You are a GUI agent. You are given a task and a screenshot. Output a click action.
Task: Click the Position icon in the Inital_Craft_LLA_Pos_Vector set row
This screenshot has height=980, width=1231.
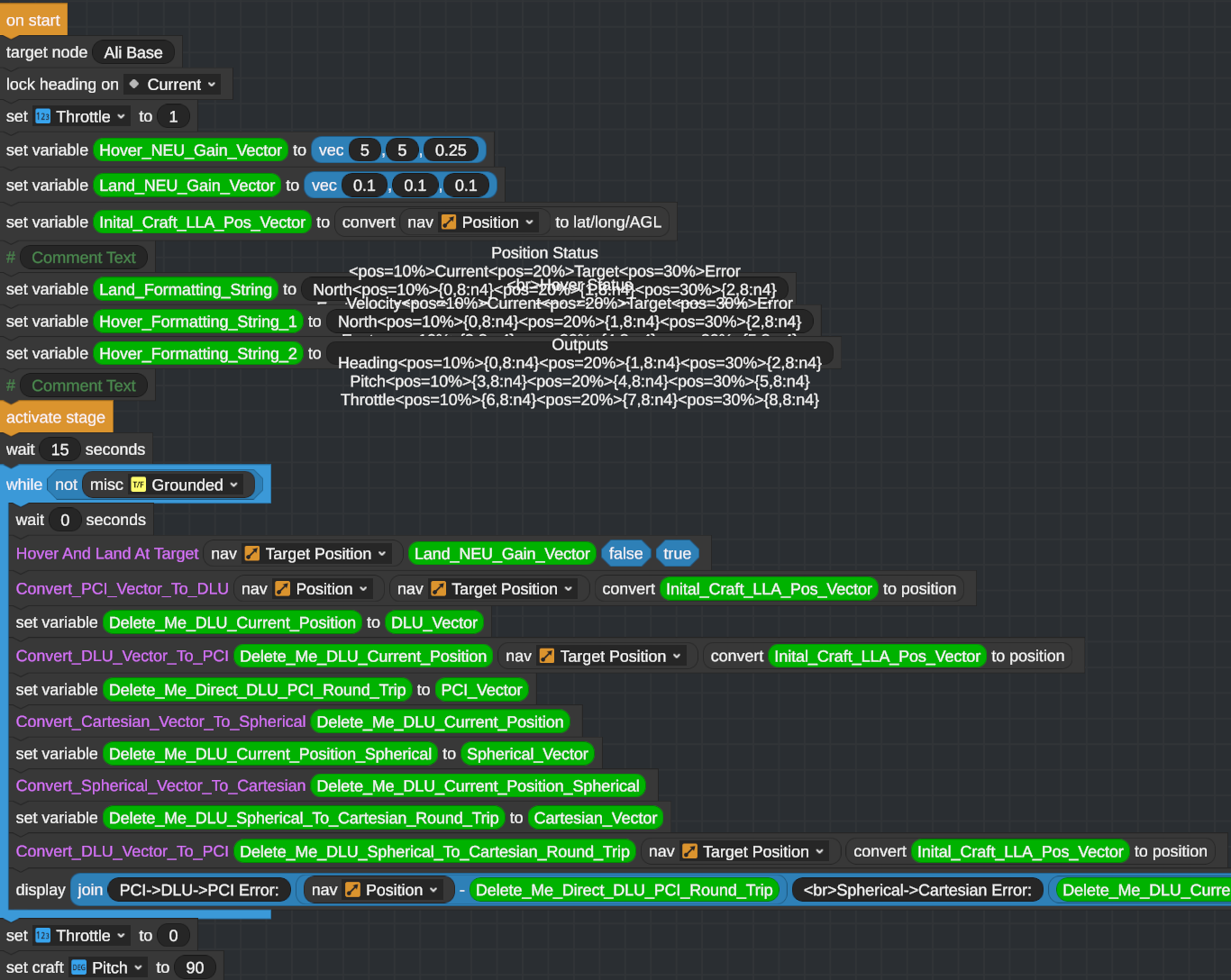point(448,222)
